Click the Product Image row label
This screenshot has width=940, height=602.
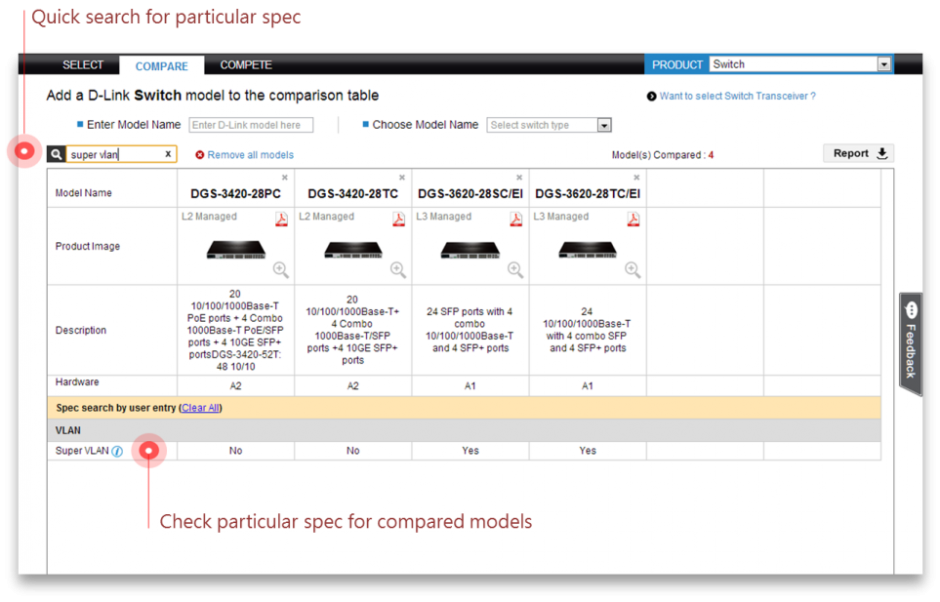pos(88,246)
